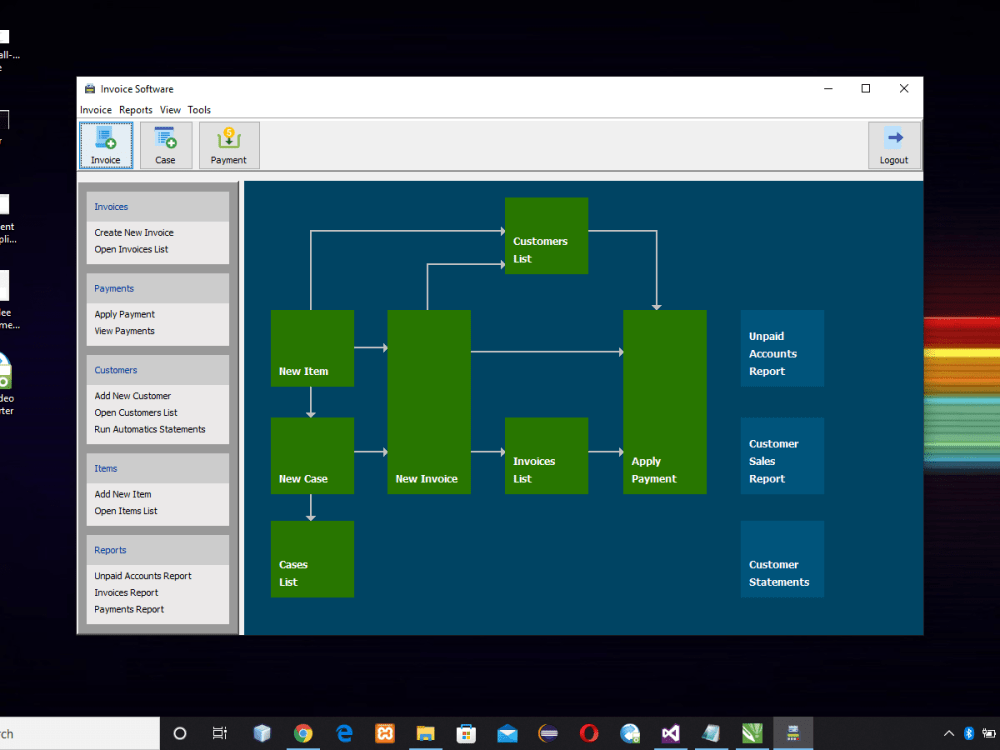Screen dimensions: 1000x750
Task: Click the Create New Invoice link
Action: tap(131, 232)
